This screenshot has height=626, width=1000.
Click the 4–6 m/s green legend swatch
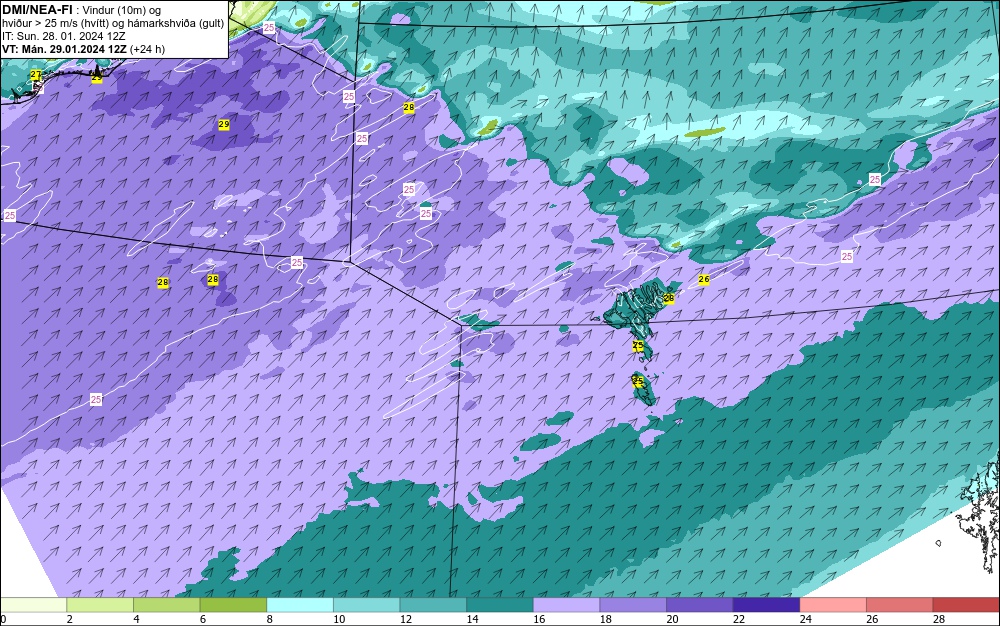(166, 605)
